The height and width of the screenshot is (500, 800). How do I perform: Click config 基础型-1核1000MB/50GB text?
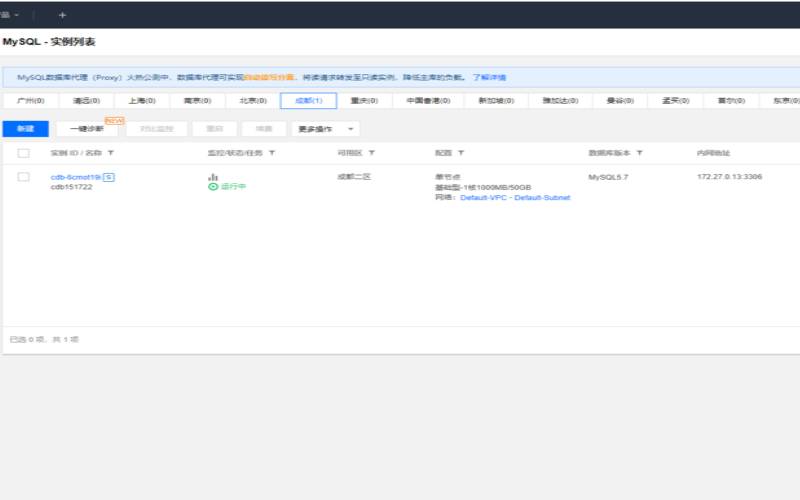[483, 187]
